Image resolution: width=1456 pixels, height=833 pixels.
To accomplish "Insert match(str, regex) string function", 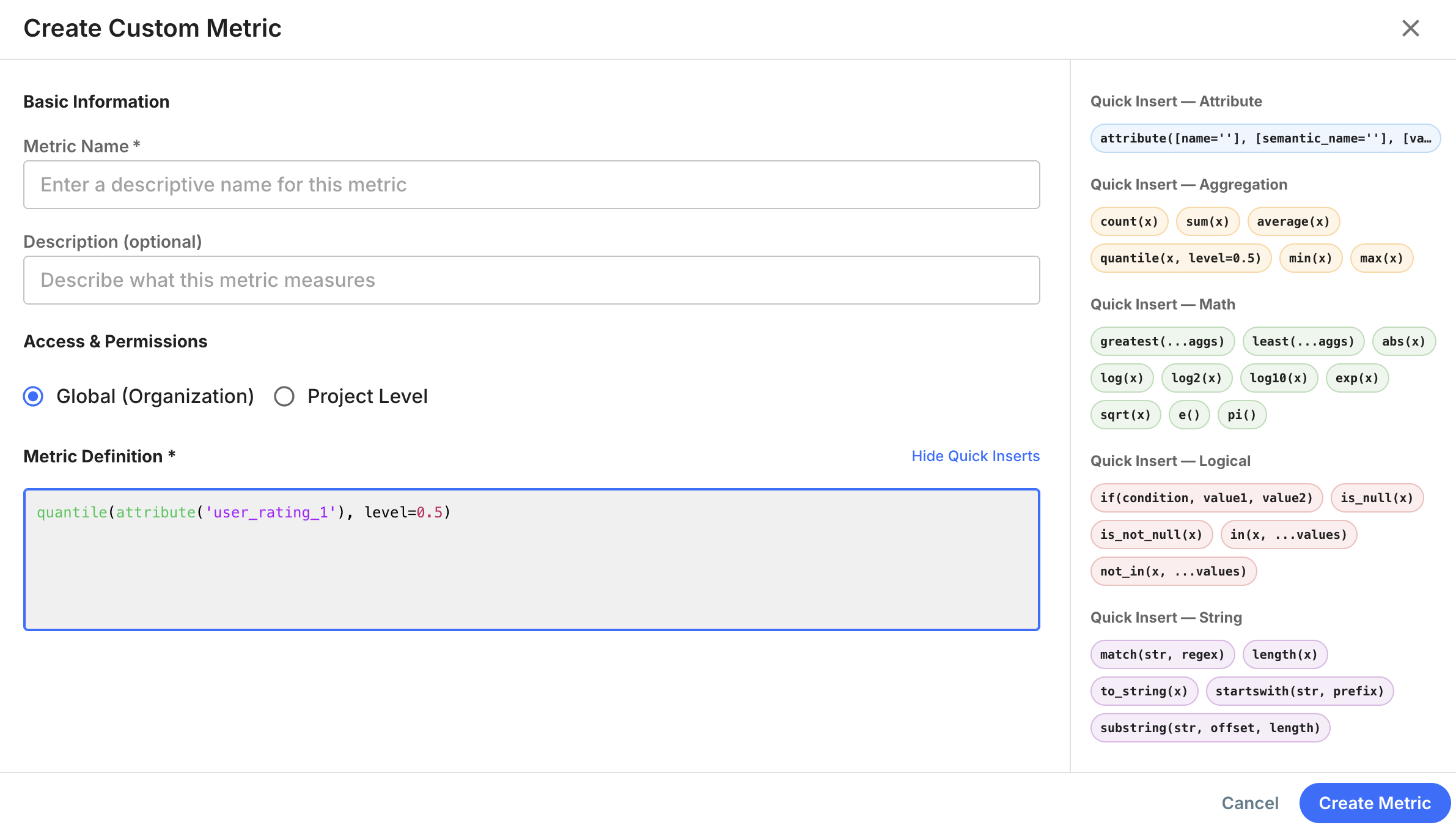I will pos(1162,654).
